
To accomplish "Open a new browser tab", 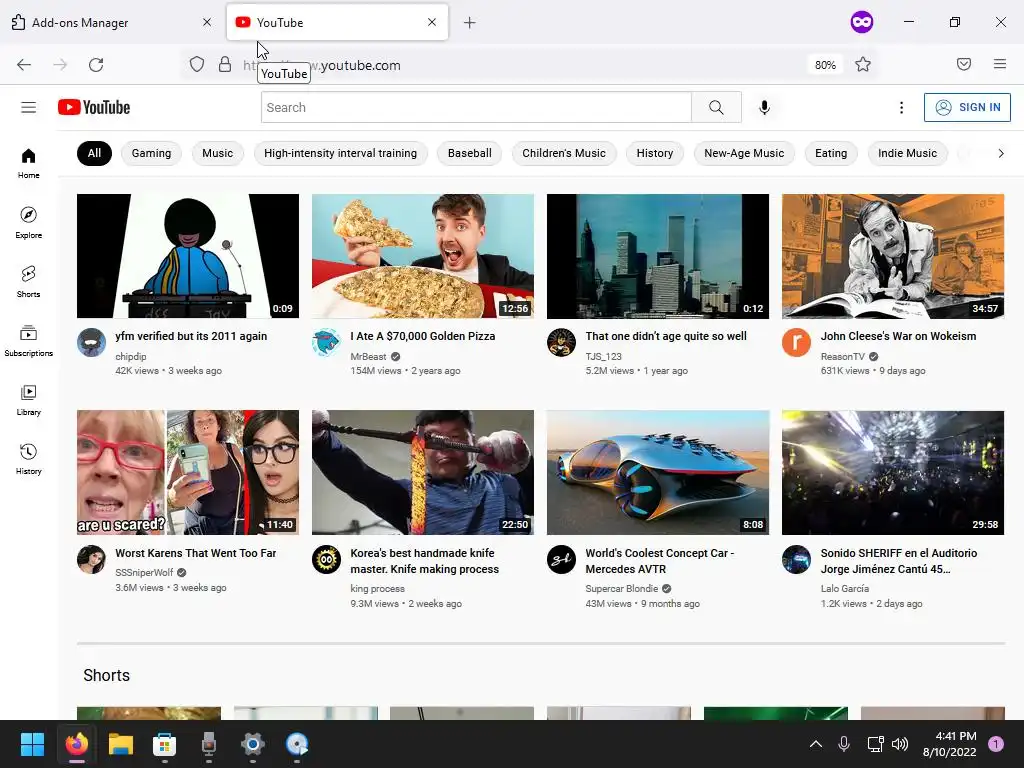I will pos(470,23).
